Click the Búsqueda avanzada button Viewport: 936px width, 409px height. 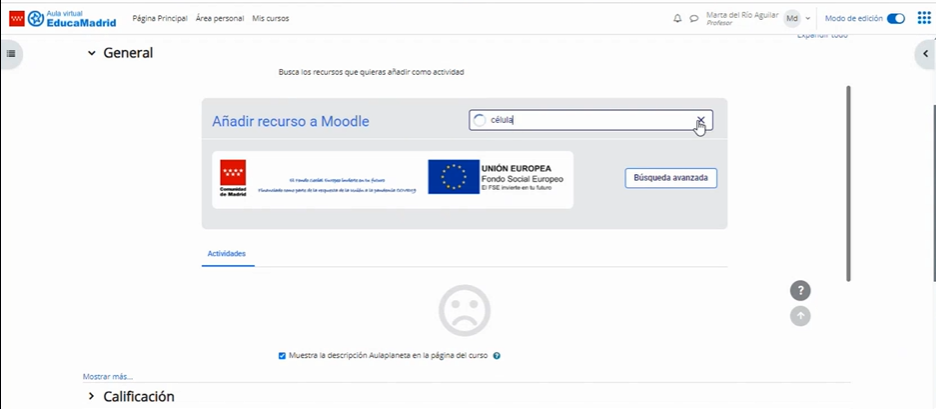670,178
